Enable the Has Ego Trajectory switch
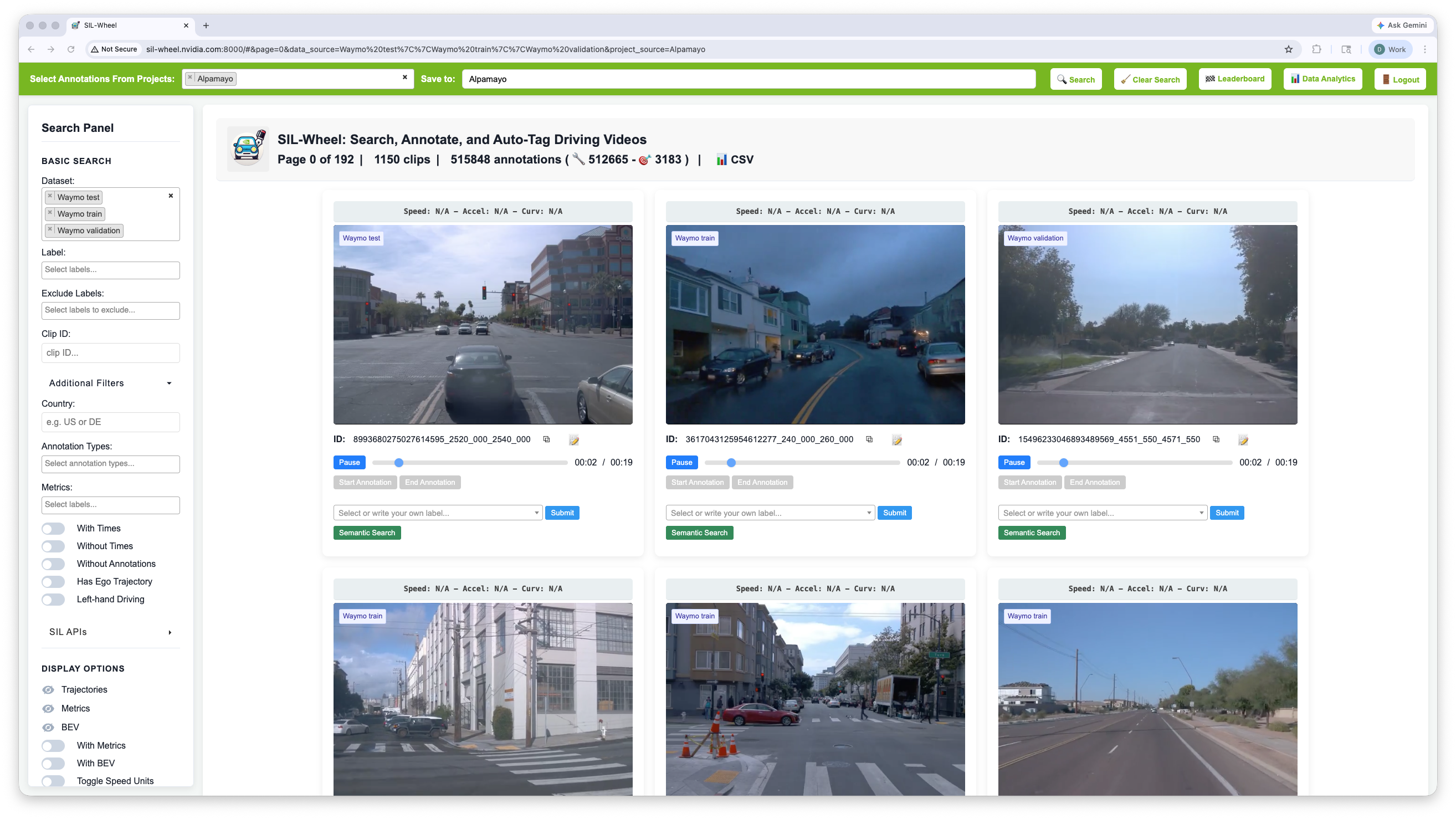Image resolution: width=1456 pixels, height=819 pixels. 53,582
